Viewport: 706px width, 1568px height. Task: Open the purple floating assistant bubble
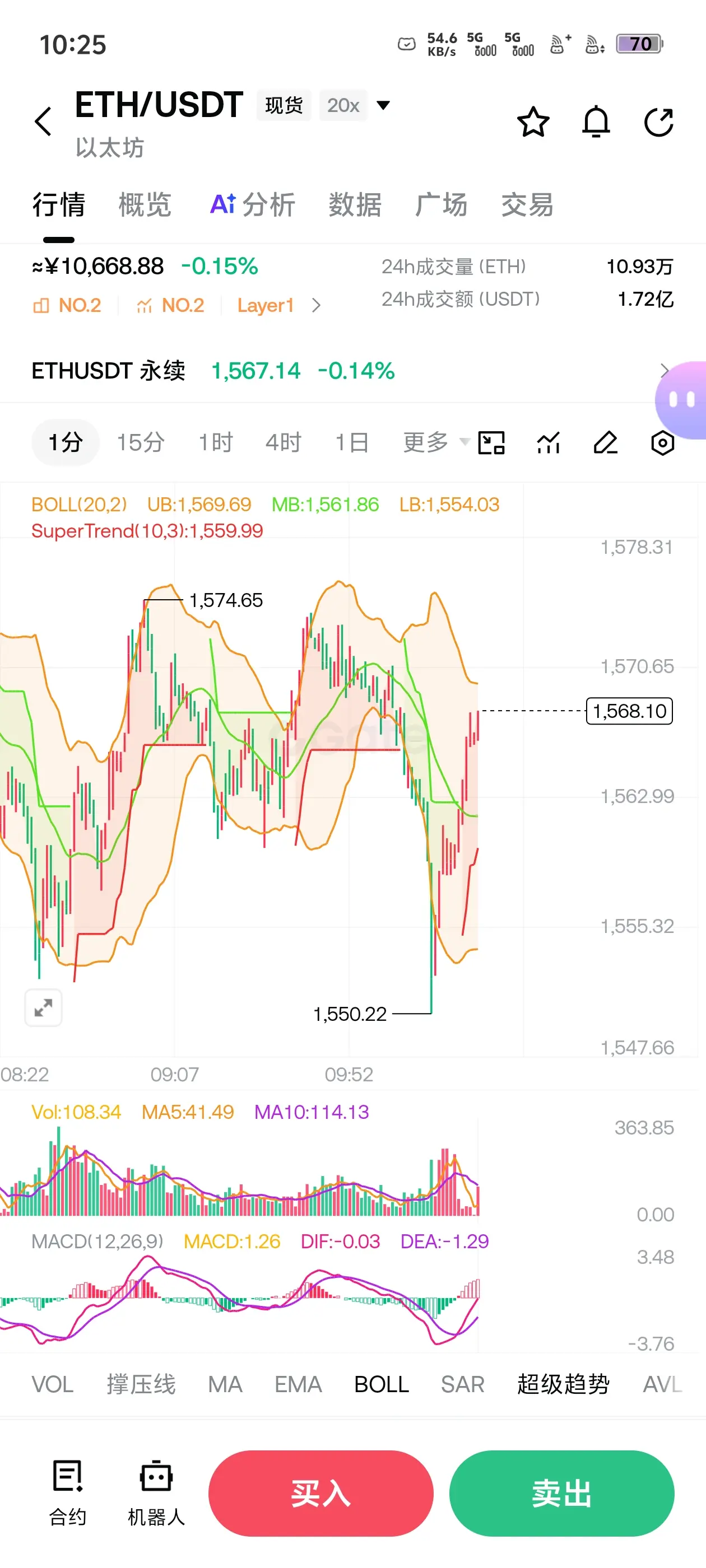[x=682, y=400]
